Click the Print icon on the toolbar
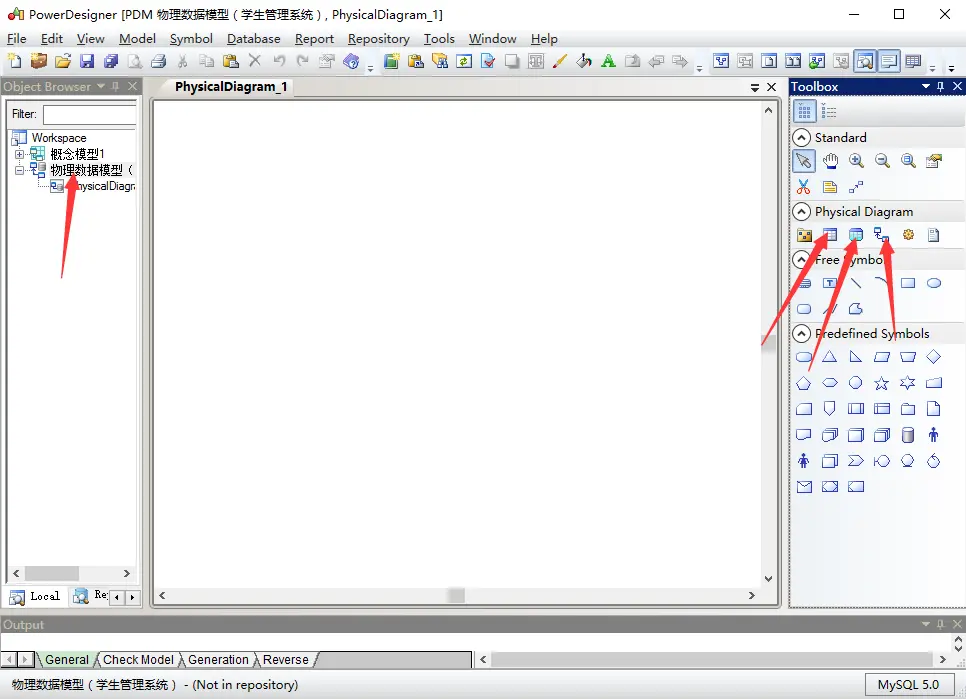 (x=158, y=60)
